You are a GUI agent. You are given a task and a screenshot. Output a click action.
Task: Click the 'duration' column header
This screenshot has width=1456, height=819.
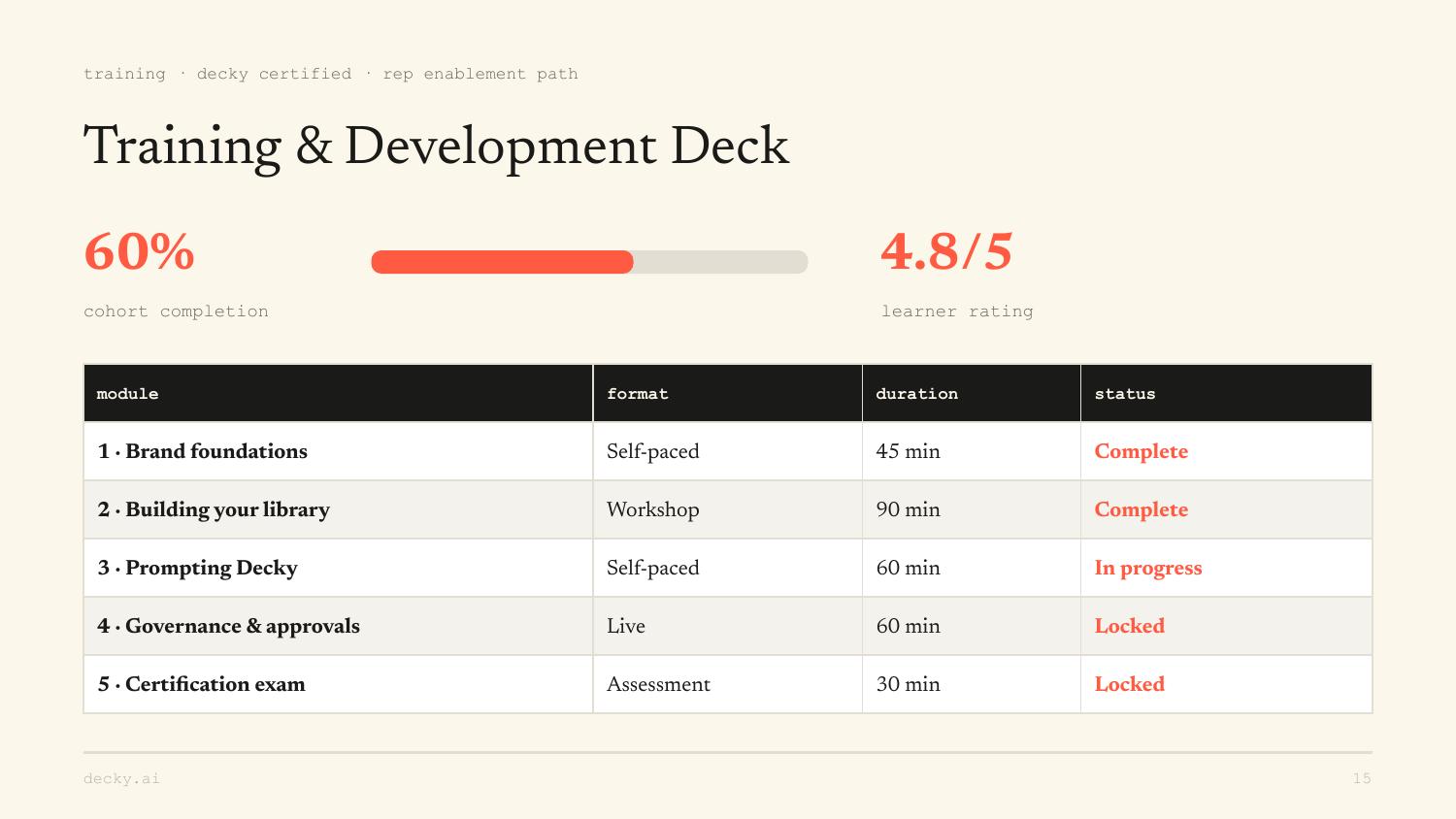pyautogui.click(x=971, y=393)
